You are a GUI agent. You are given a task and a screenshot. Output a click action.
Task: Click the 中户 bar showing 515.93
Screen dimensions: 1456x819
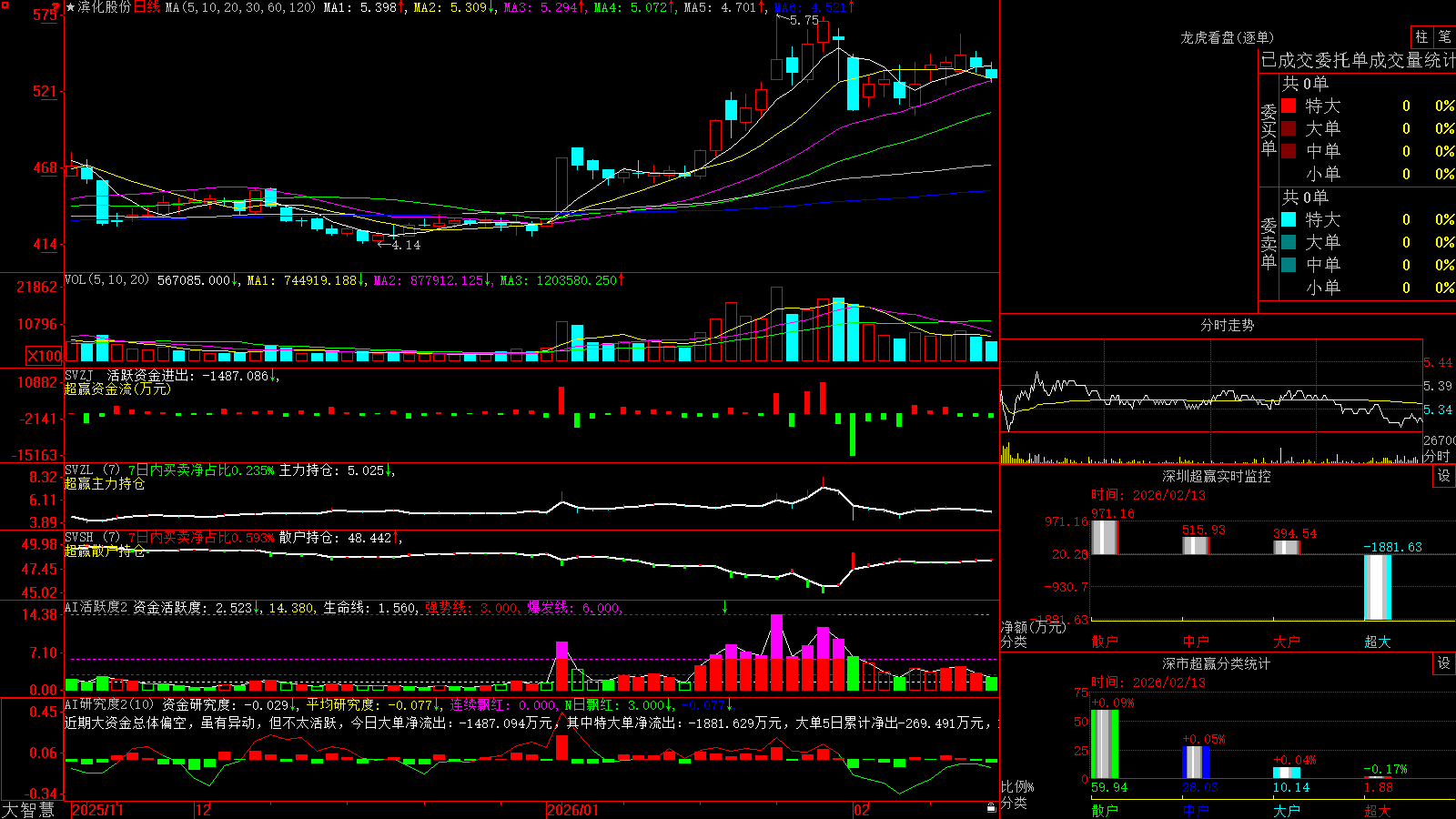point(1195,545)
